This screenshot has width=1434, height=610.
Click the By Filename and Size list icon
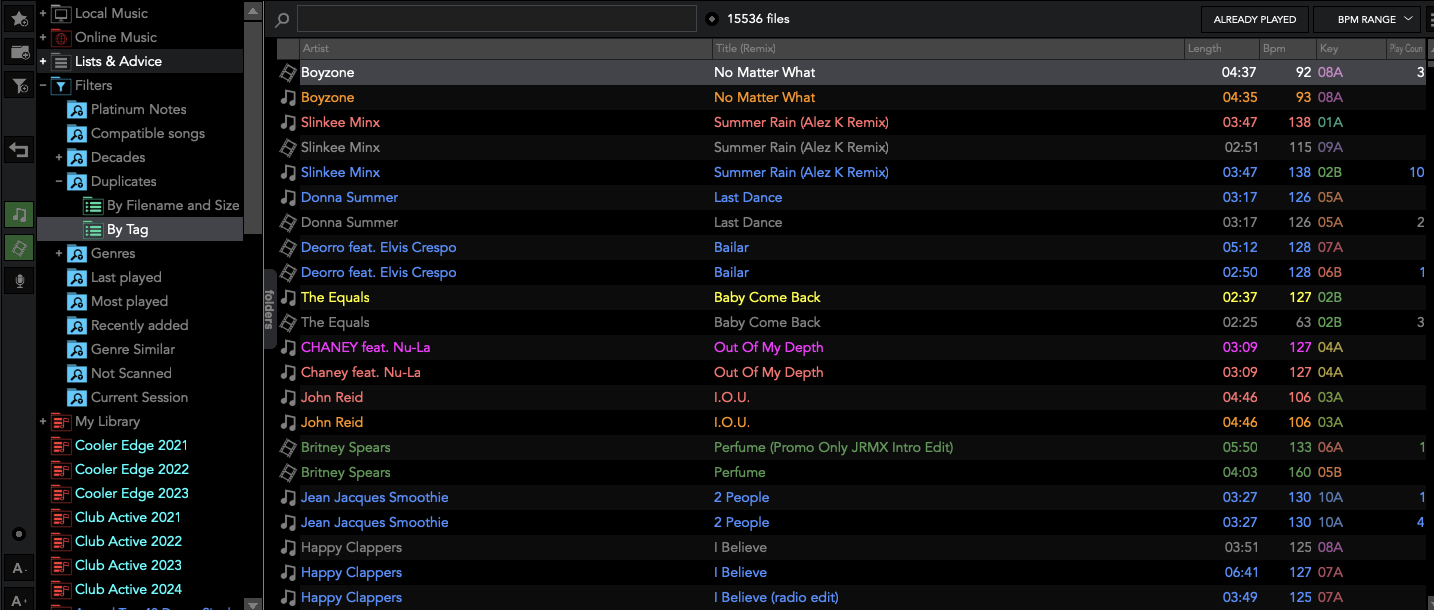pyautogui.click(x=93, y=205)
